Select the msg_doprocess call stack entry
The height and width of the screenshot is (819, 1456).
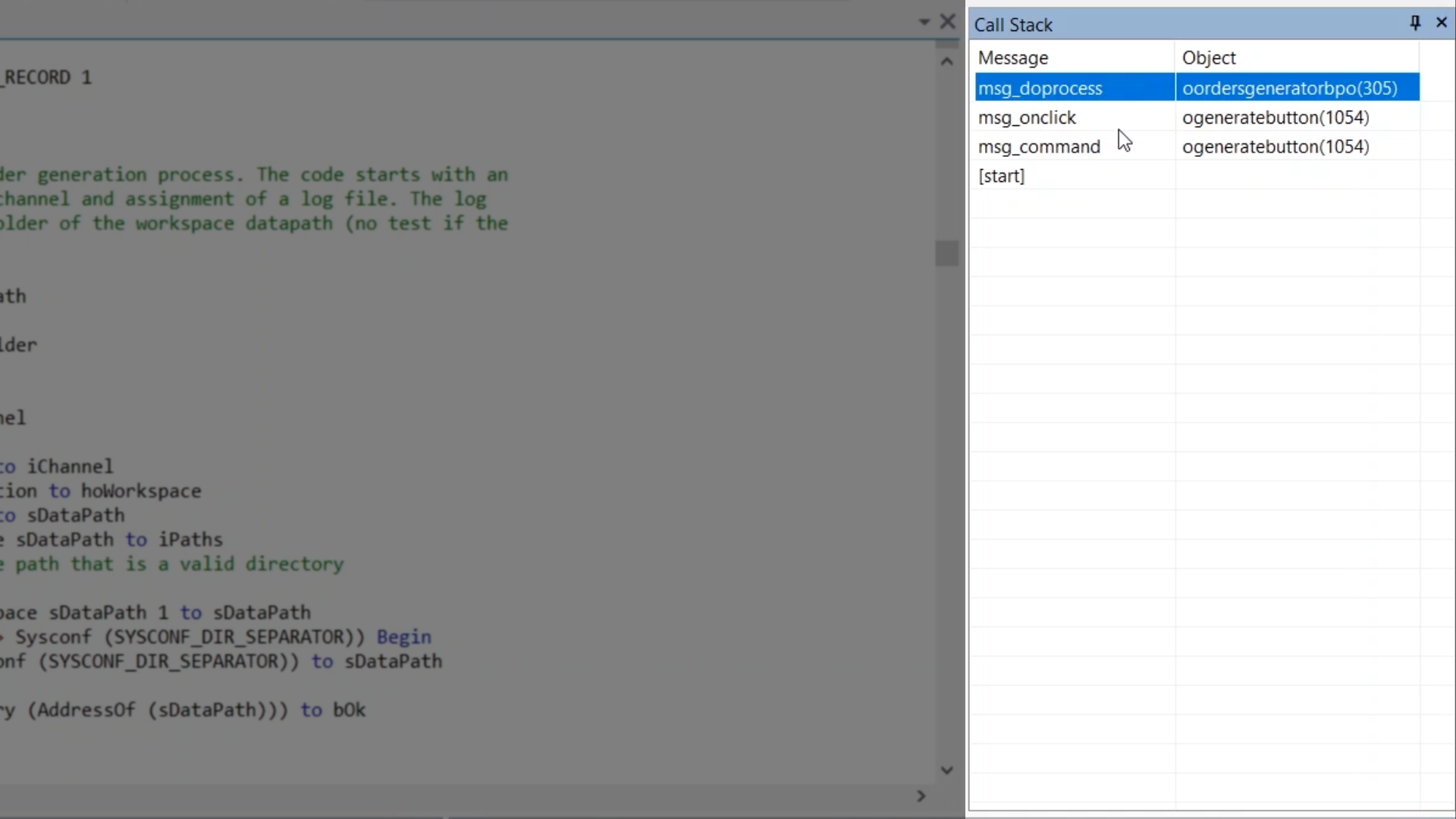(x=1040, y=88)
